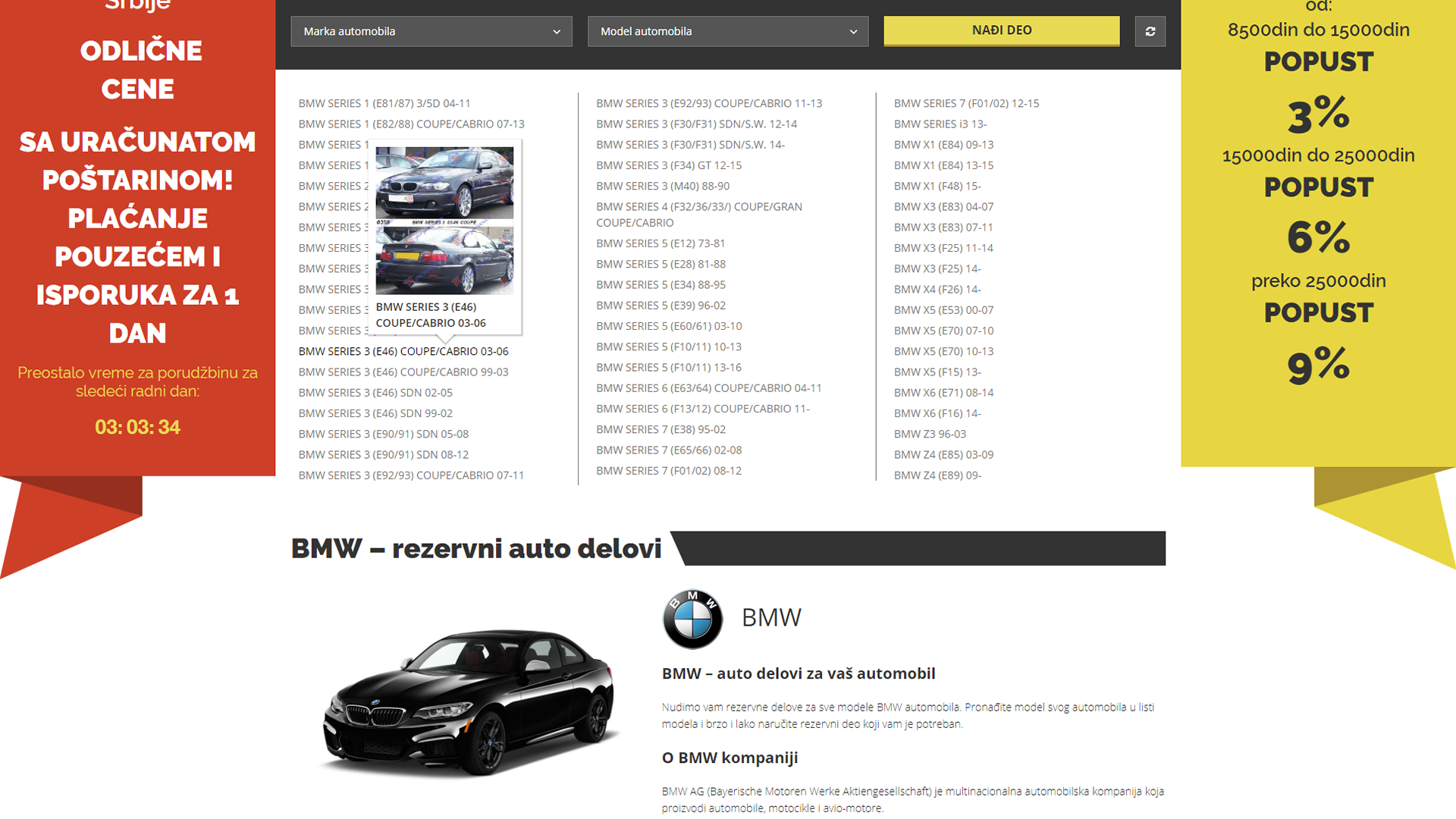Select BMW X5 (E53) 00-07
The height and width of the screenshot is (819, 1456).
pyautogui.click(x=943, y=309)
